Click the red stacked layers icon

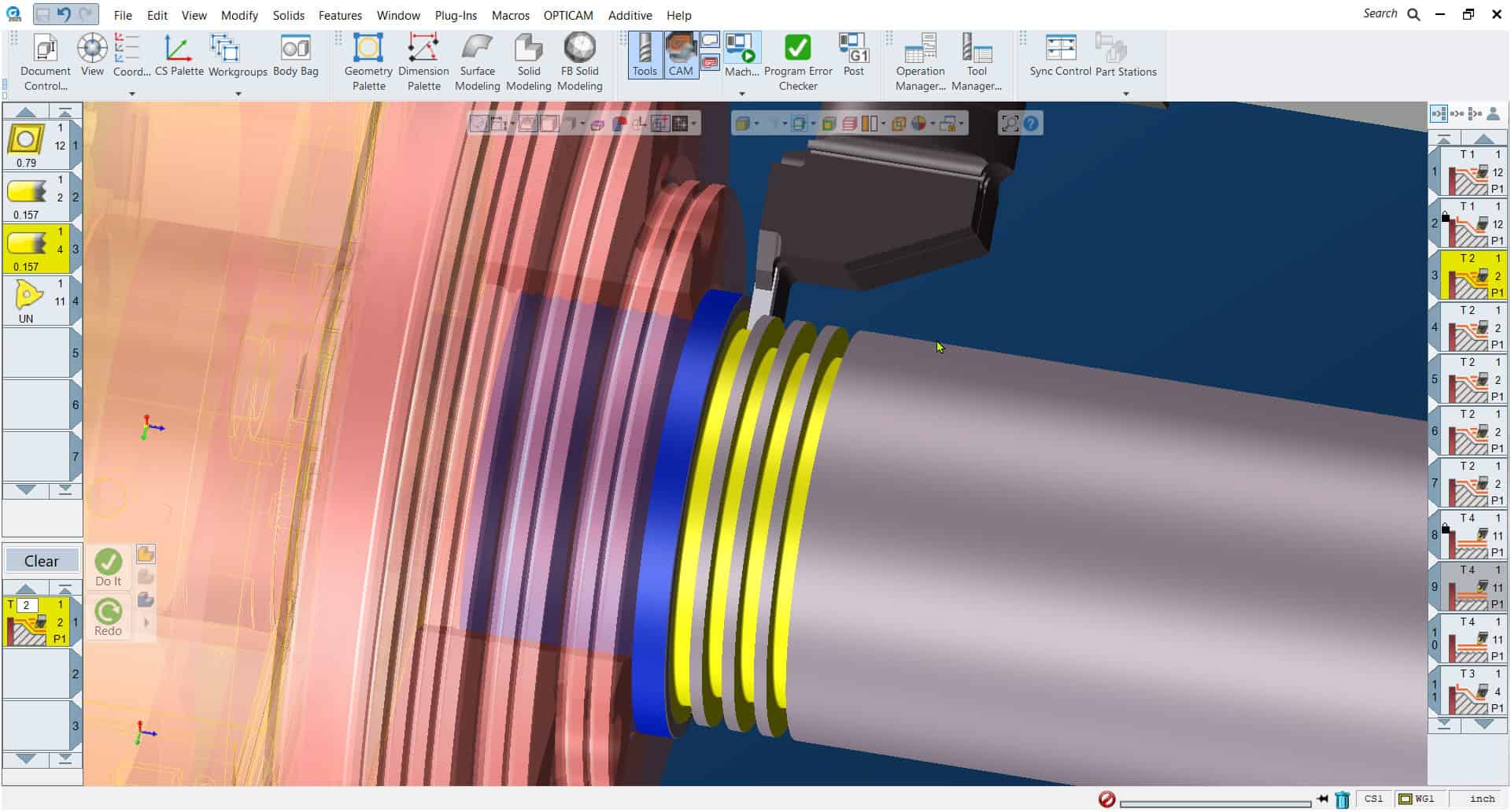[849, 124]
